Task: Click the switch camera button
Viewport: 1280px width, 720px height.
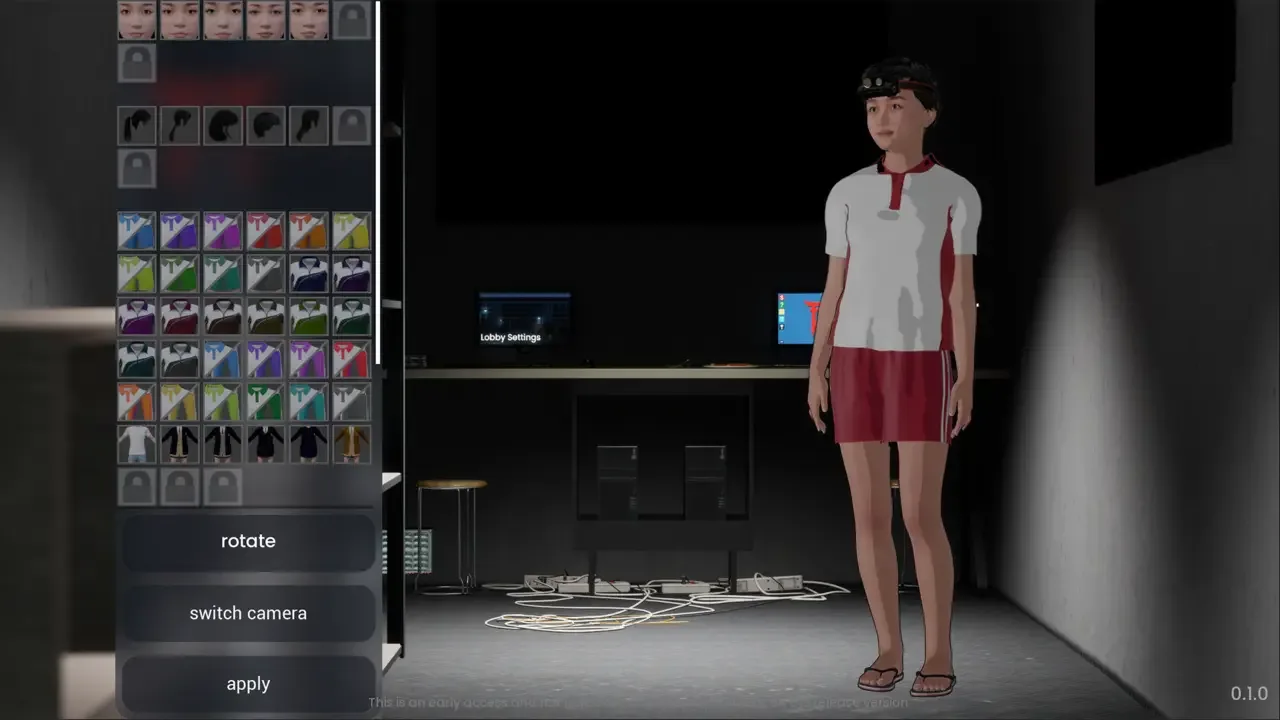Action: point(248,613)
